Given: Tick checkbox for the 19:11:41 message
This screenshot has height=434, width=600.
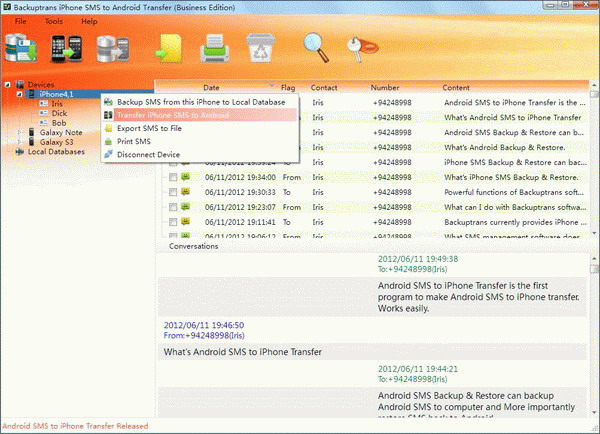Looking at the screenshot, I should (173, 222).
